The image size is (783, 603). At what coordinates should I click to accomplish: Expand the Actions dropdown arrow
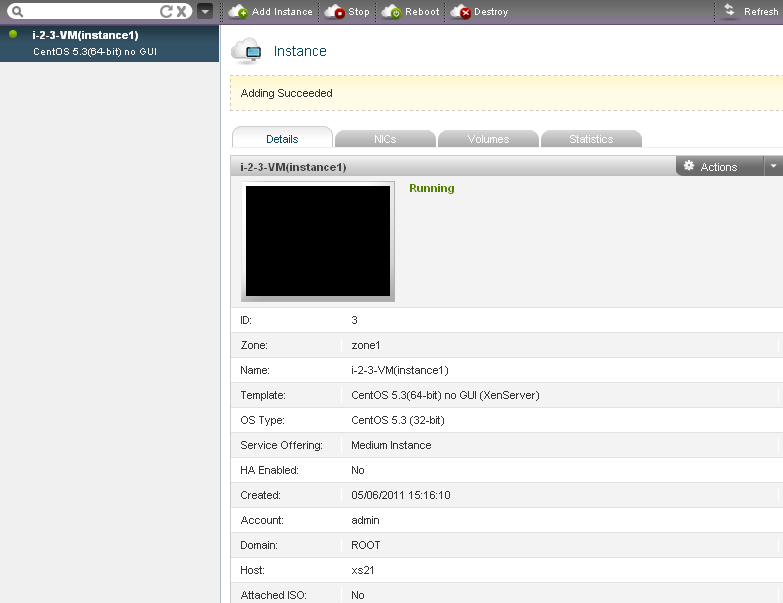coord(774,166)
